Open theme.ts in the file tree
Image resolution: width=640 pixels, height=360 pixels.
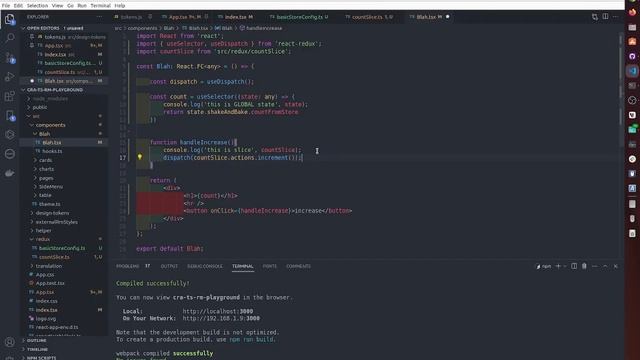[x=49, y=204]
